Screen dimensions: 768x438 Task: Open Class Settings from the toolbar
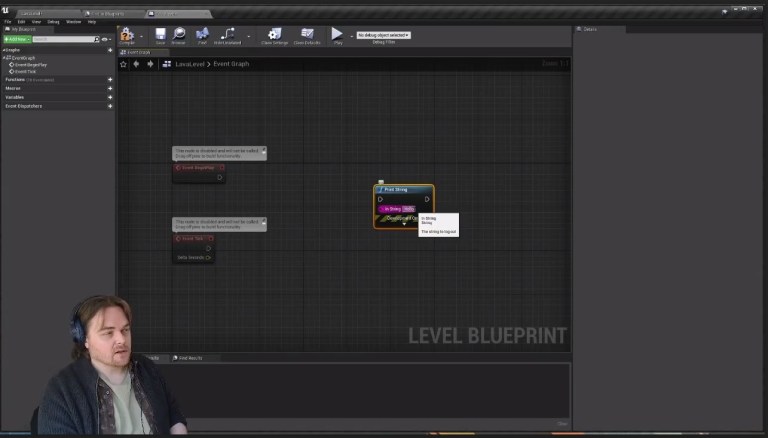coord(274,34)
